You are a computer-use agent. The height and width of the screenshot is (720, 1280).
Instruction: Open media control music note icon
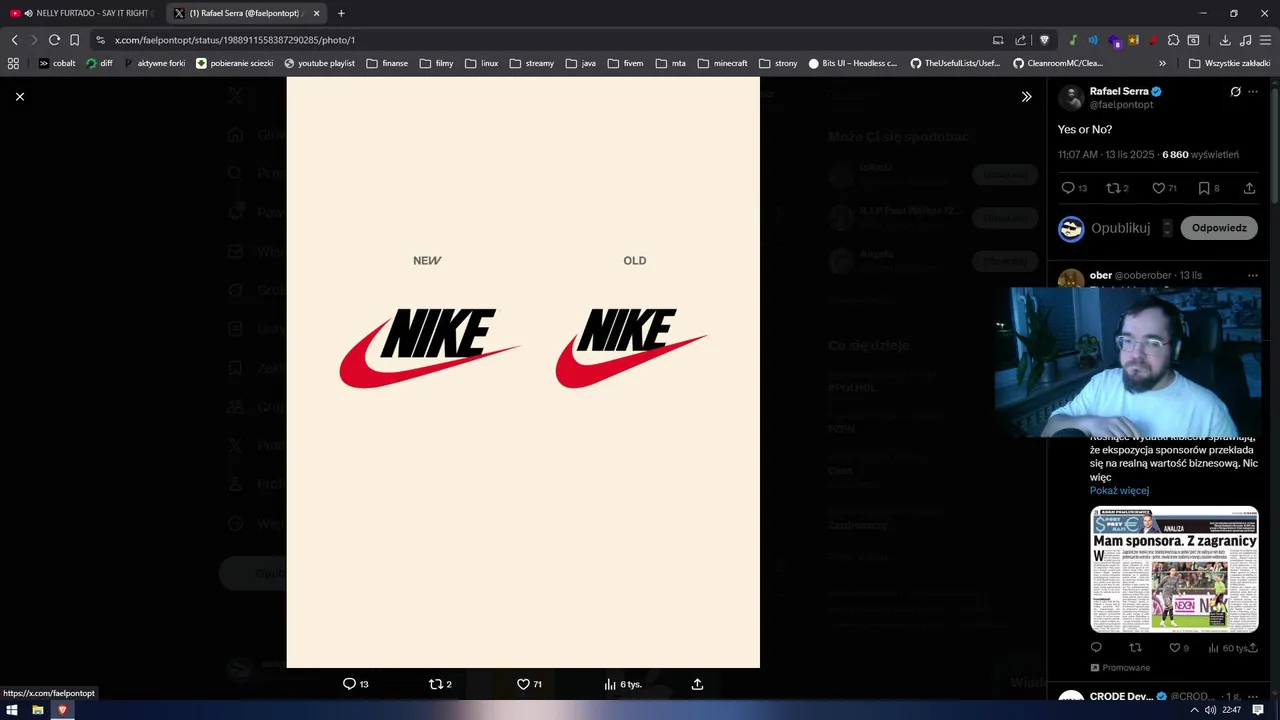(1245, 40)
